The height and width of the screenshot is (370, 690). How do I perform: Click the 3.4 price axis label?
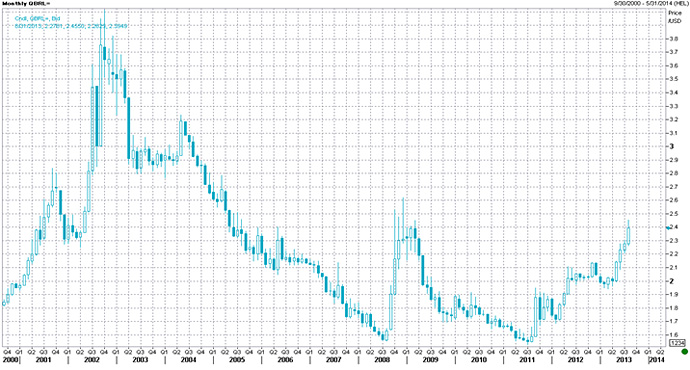(x=673, y=92)
